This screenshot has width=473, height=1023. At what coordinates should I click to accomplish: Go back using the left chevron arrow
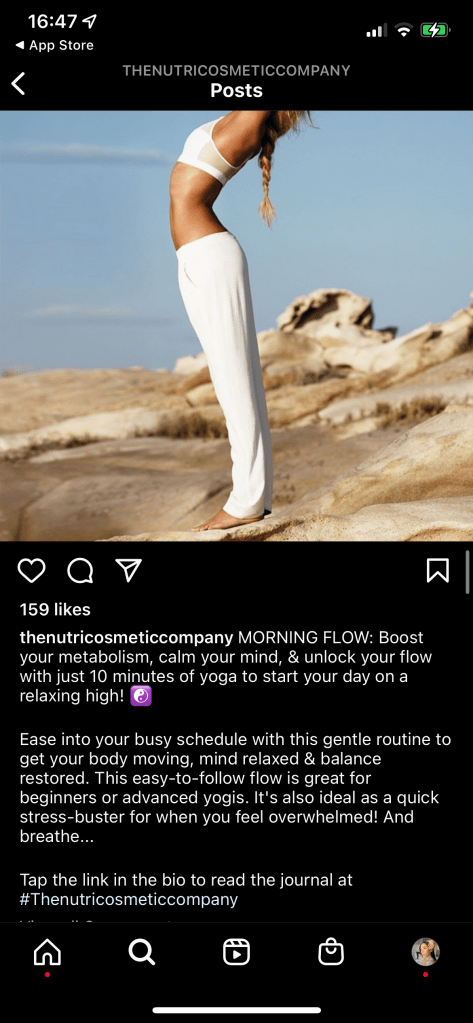[x=18, y=83]
